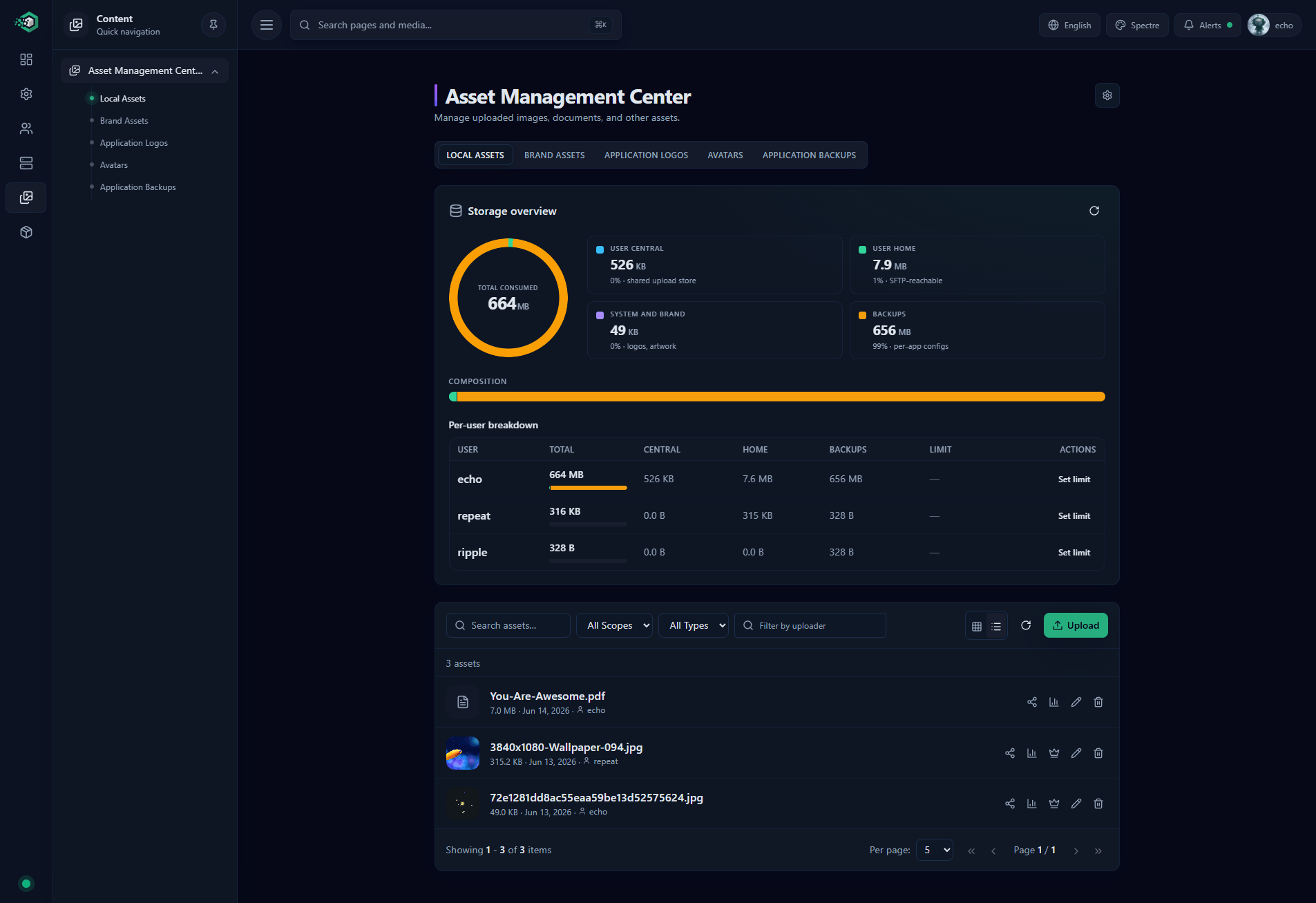Switch to list view

(996, 626)
